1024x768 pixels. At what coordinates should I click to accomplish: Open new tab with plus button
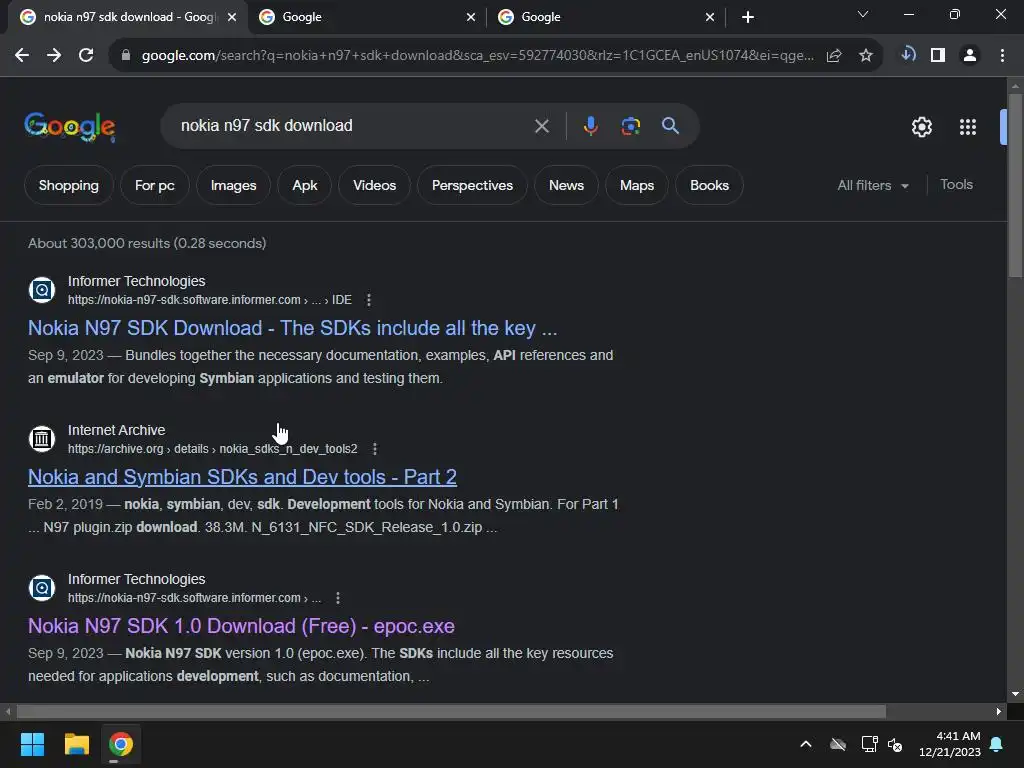pos(748,17)
